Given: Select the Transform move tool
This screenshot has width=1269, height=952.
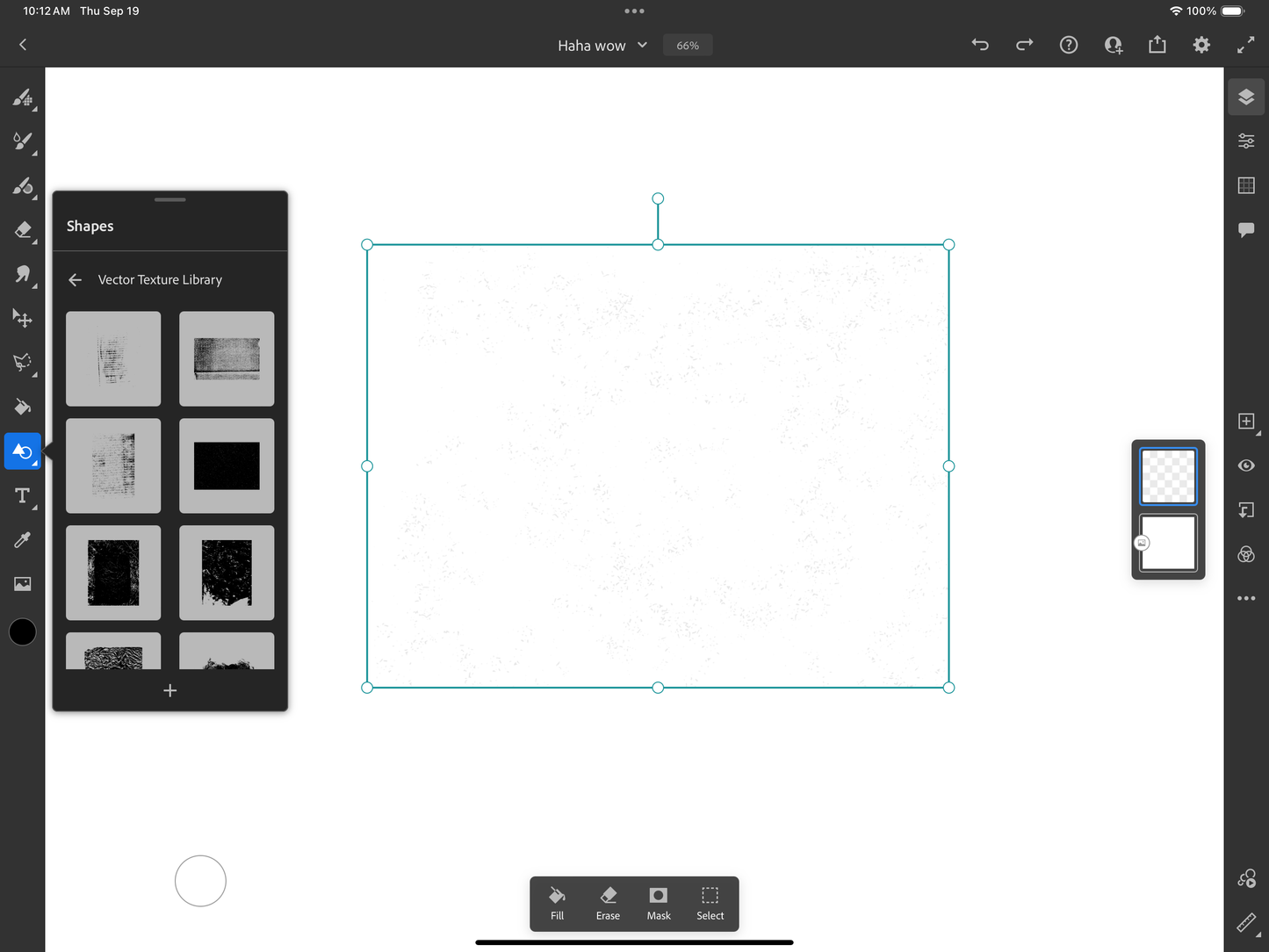Looking at the screenshot, I should 23,318.
